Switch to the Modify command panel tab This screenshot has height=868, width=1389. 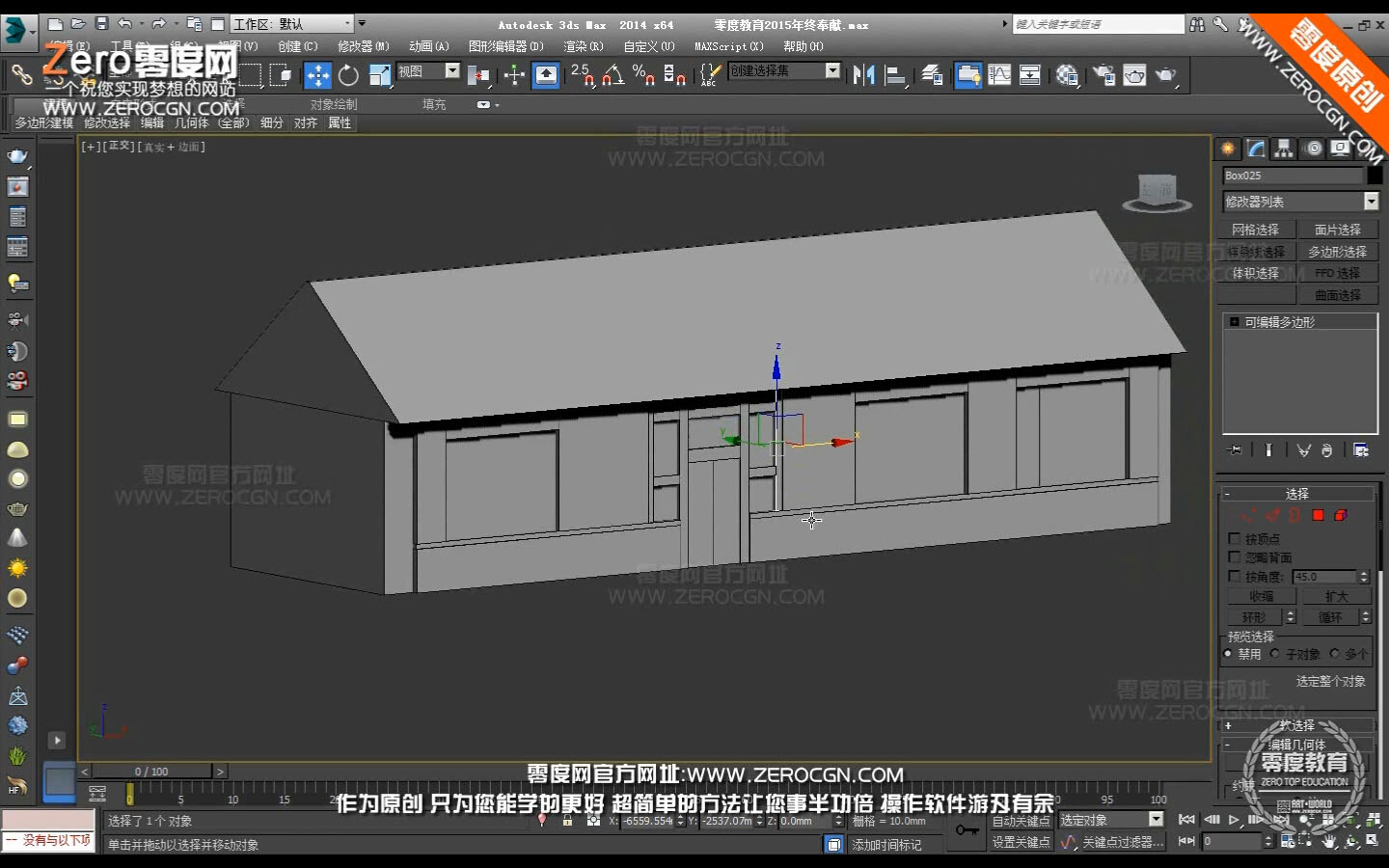(x=1256, y=149)
